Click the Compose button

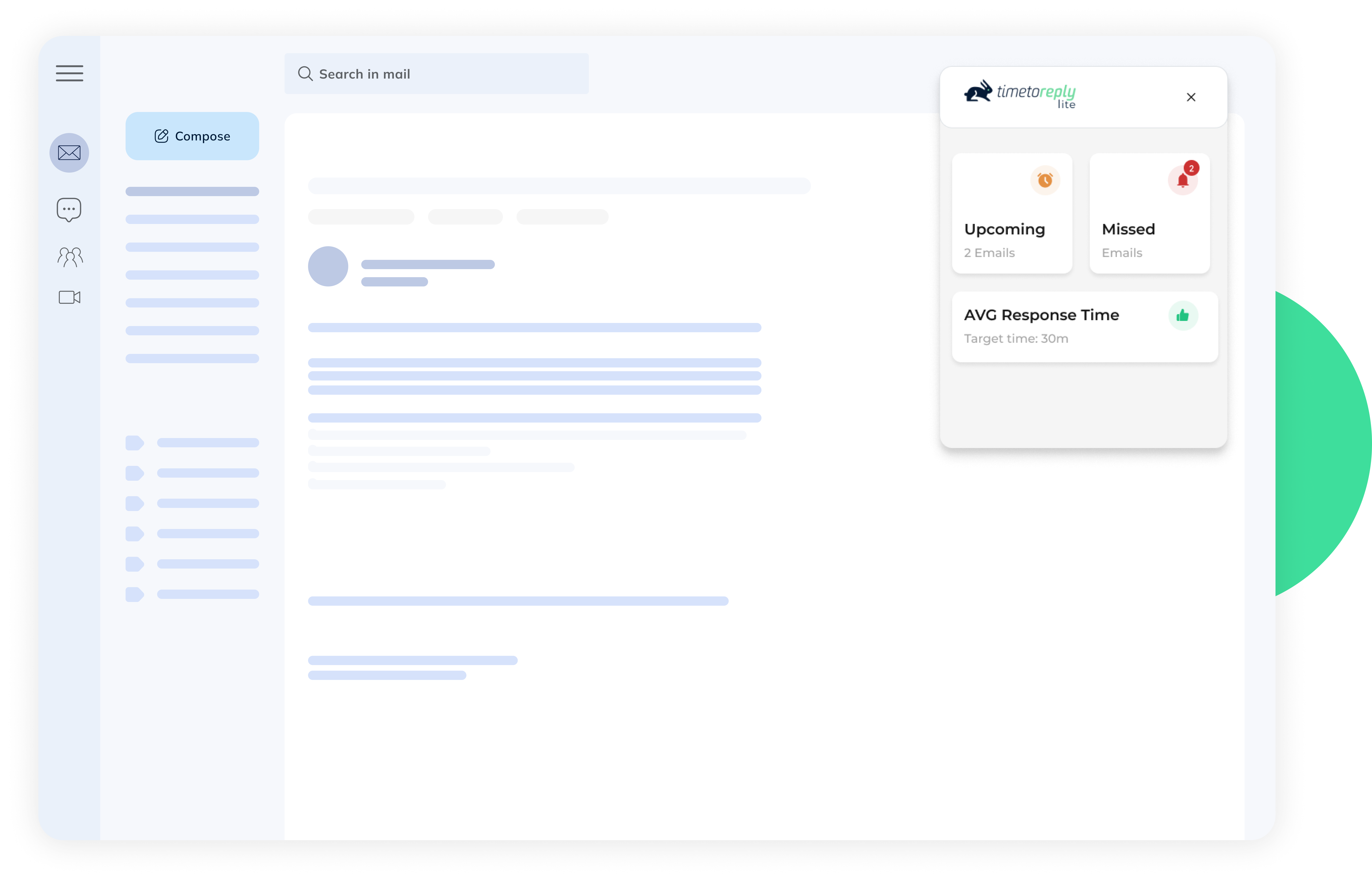[192, 136]
